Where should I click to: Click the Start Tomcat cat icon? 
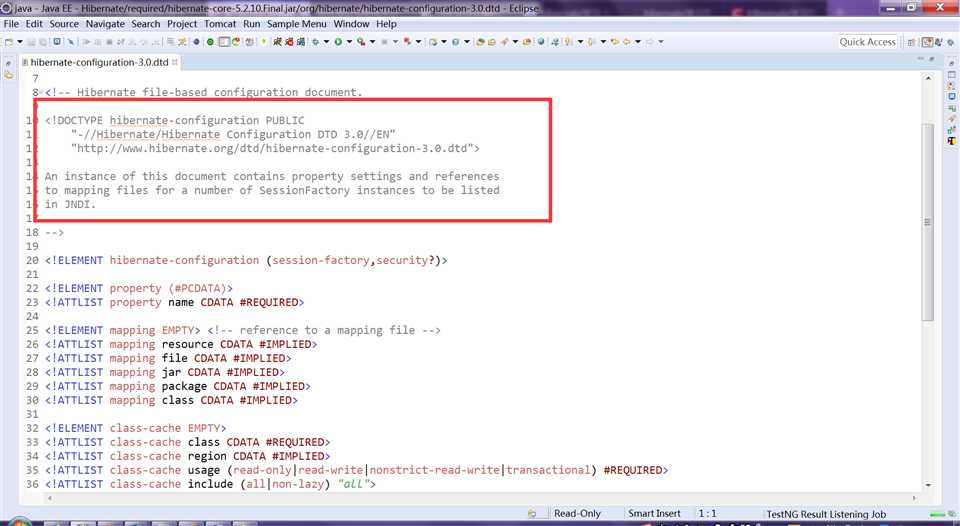click(278, 42)
